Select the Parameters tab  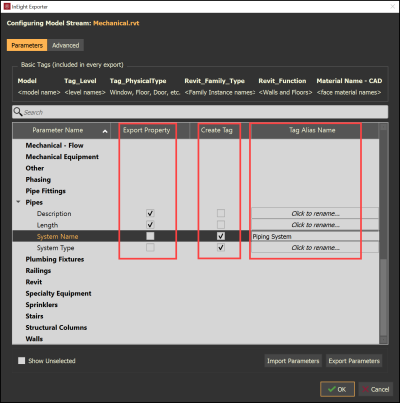27,45
